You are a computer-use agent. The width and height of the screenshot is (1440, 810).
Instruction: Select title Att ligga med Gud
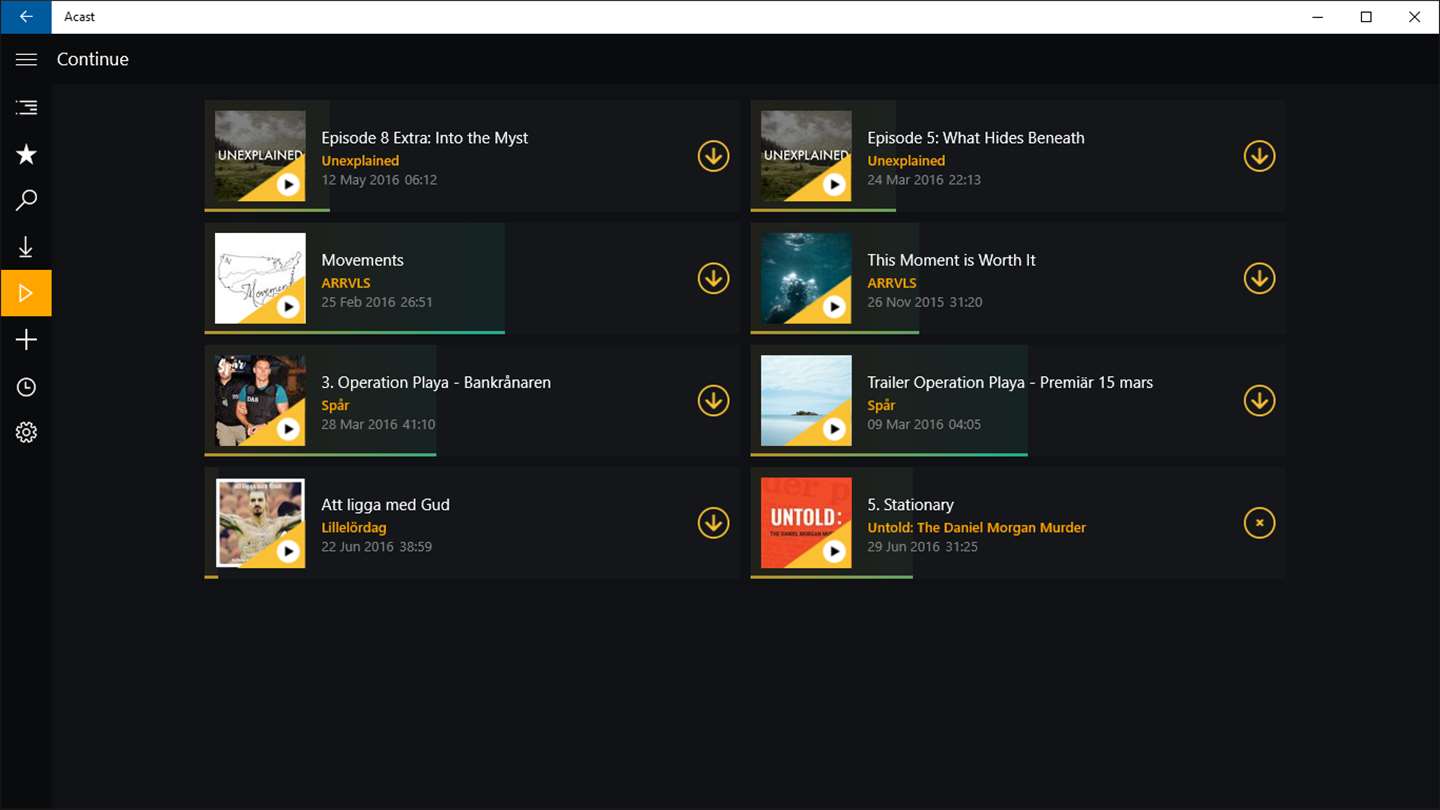[x=385, y=505]
